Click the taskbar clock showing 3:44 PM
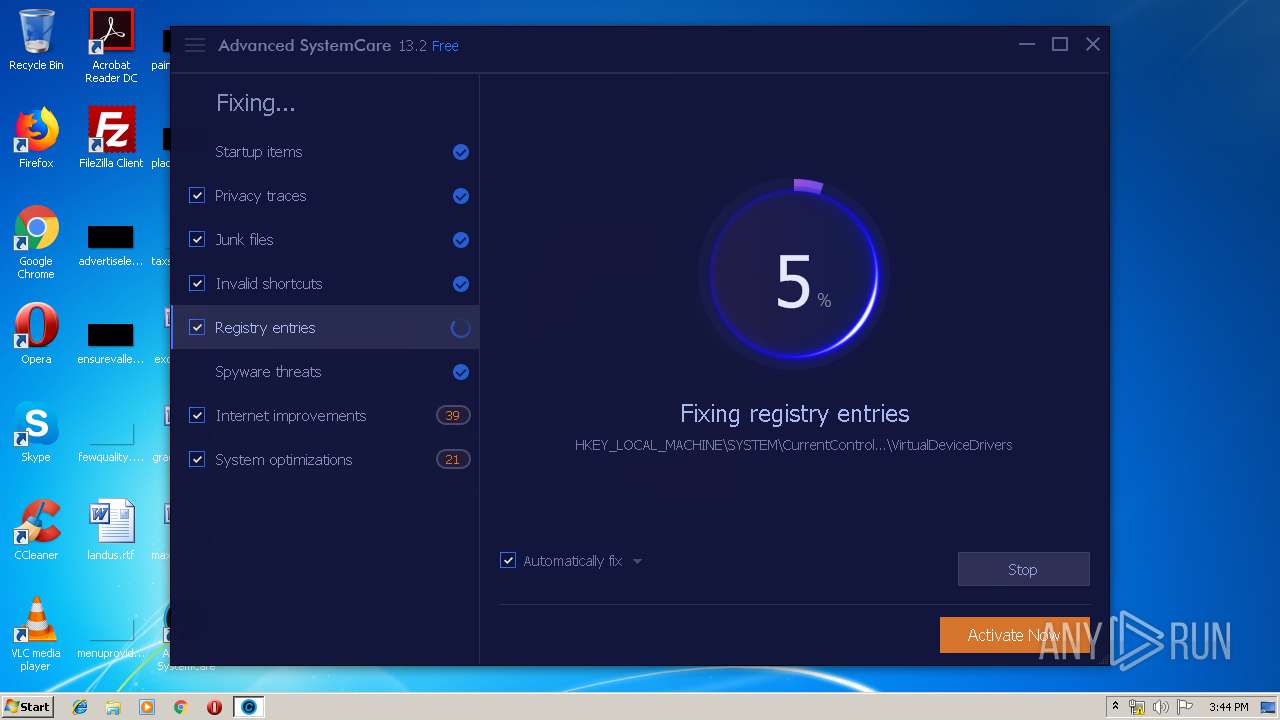 (x=1228, y=707)
